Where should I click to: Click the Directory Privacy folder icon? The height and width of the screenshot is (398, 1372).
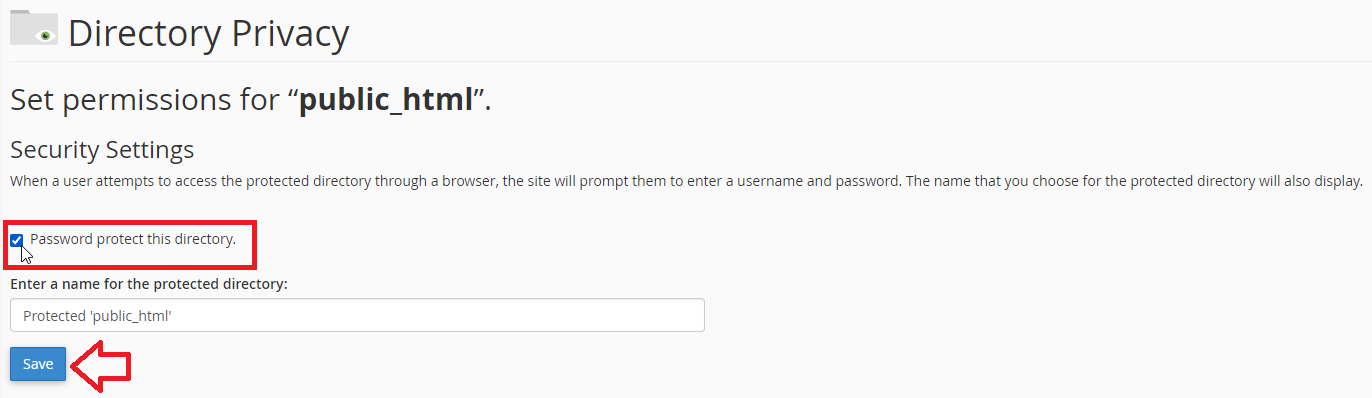pyautogui.click(x=34, y=28)
